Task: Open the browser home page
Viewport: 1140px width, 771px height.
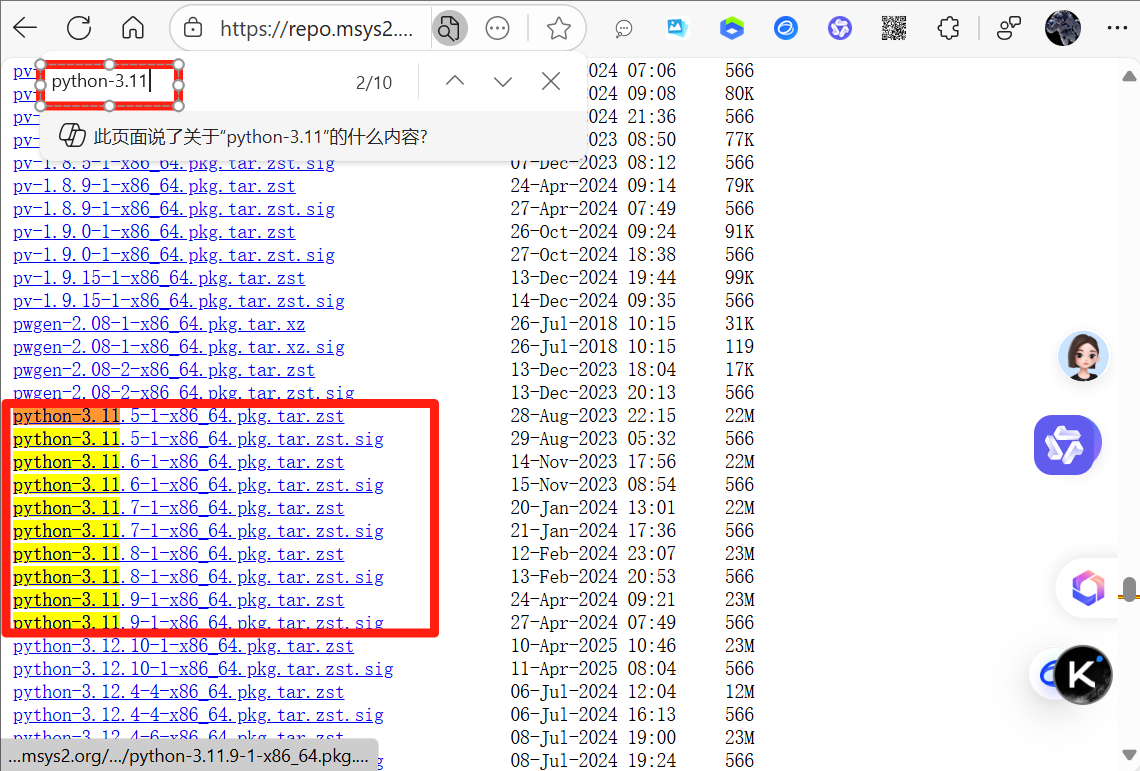Action: (132, 28)
